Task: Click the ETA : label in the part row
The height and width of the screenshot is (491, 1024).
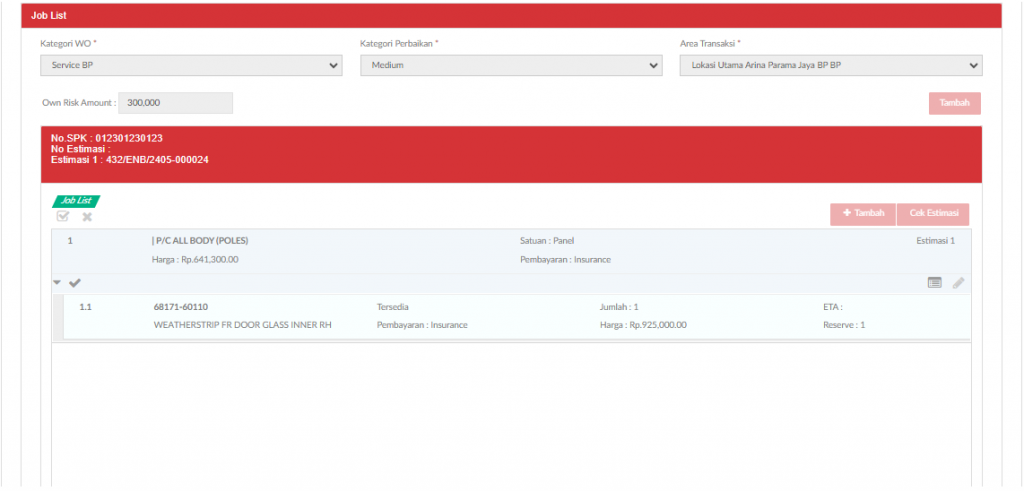Action: click(x=833, y=307)
